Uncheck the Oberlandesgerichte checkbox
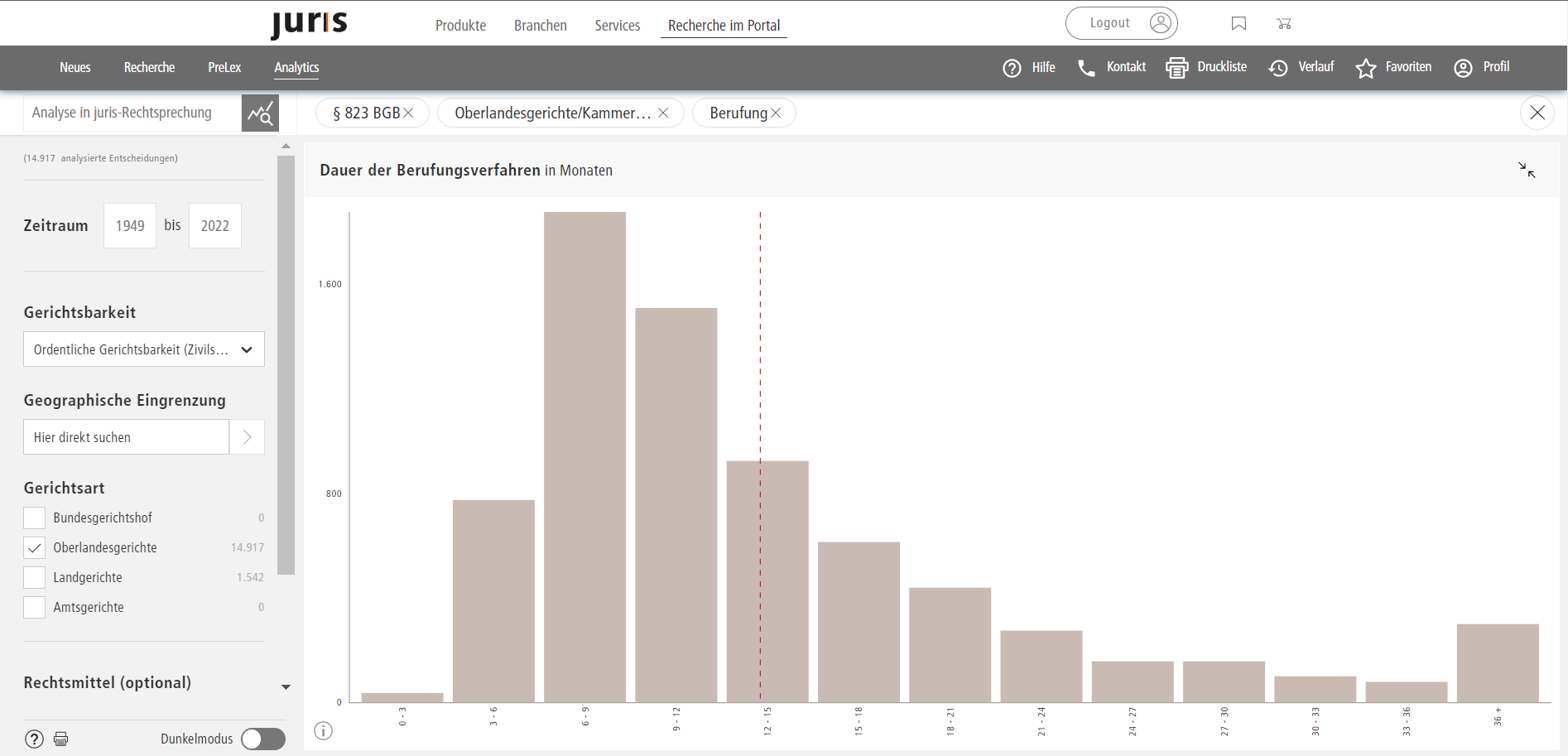 tap(35, 547)
